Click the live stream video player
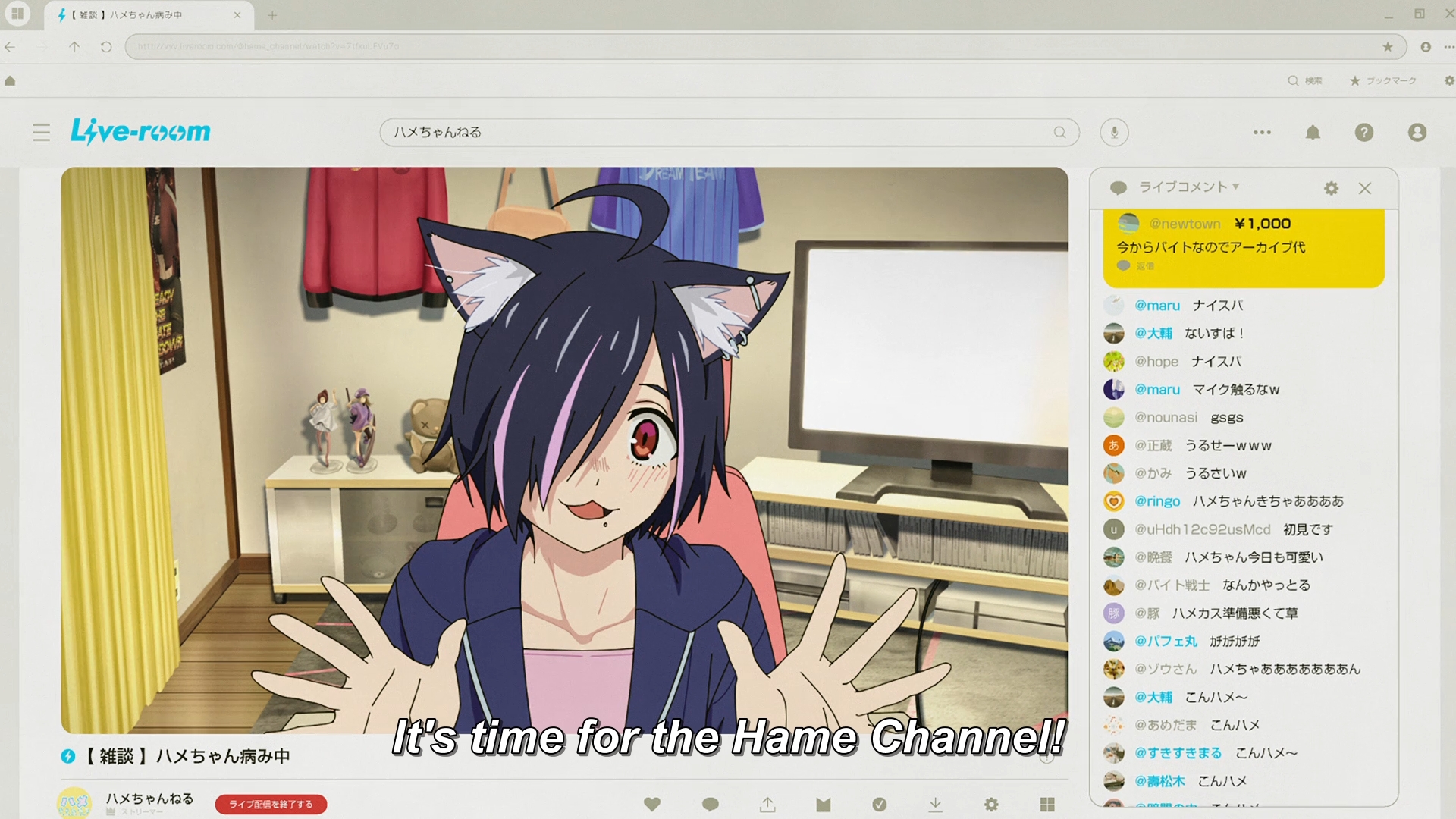The image size is (1456, 819). (x=564, y=450)
